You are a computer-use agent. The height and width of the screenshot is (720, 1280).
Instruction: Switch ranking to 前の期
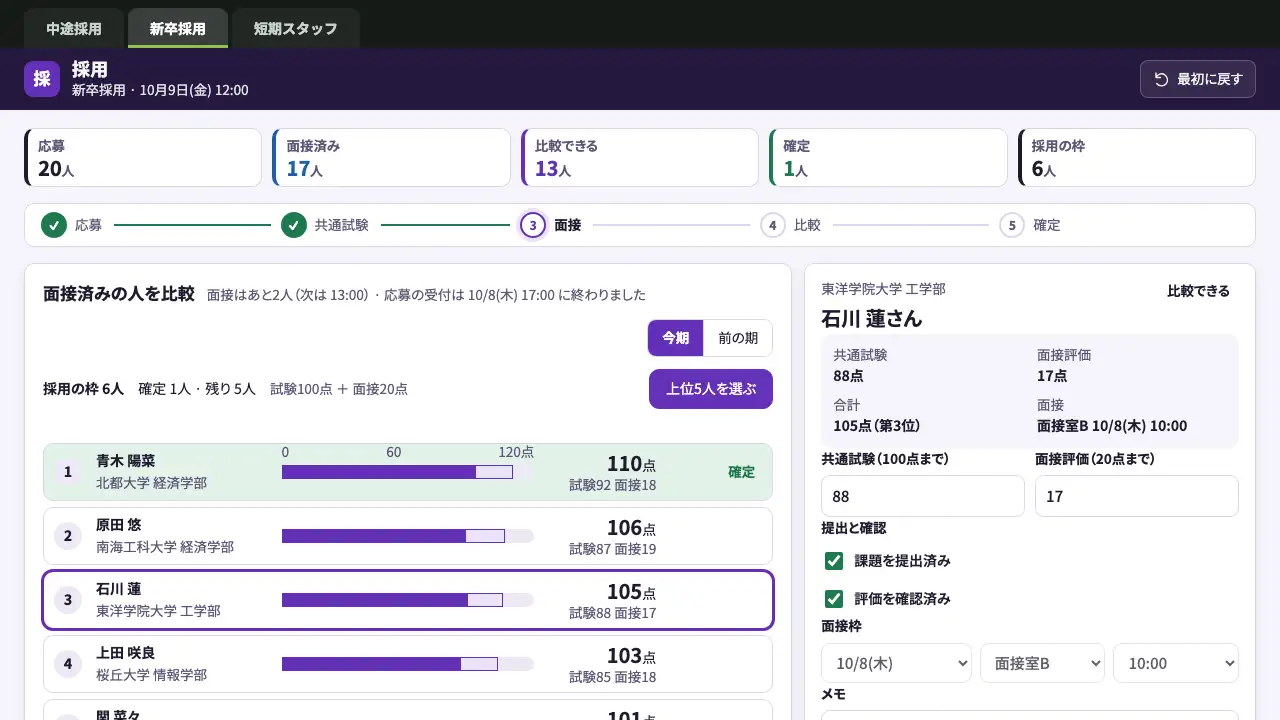pyautogui.click(x=738, y=338)
